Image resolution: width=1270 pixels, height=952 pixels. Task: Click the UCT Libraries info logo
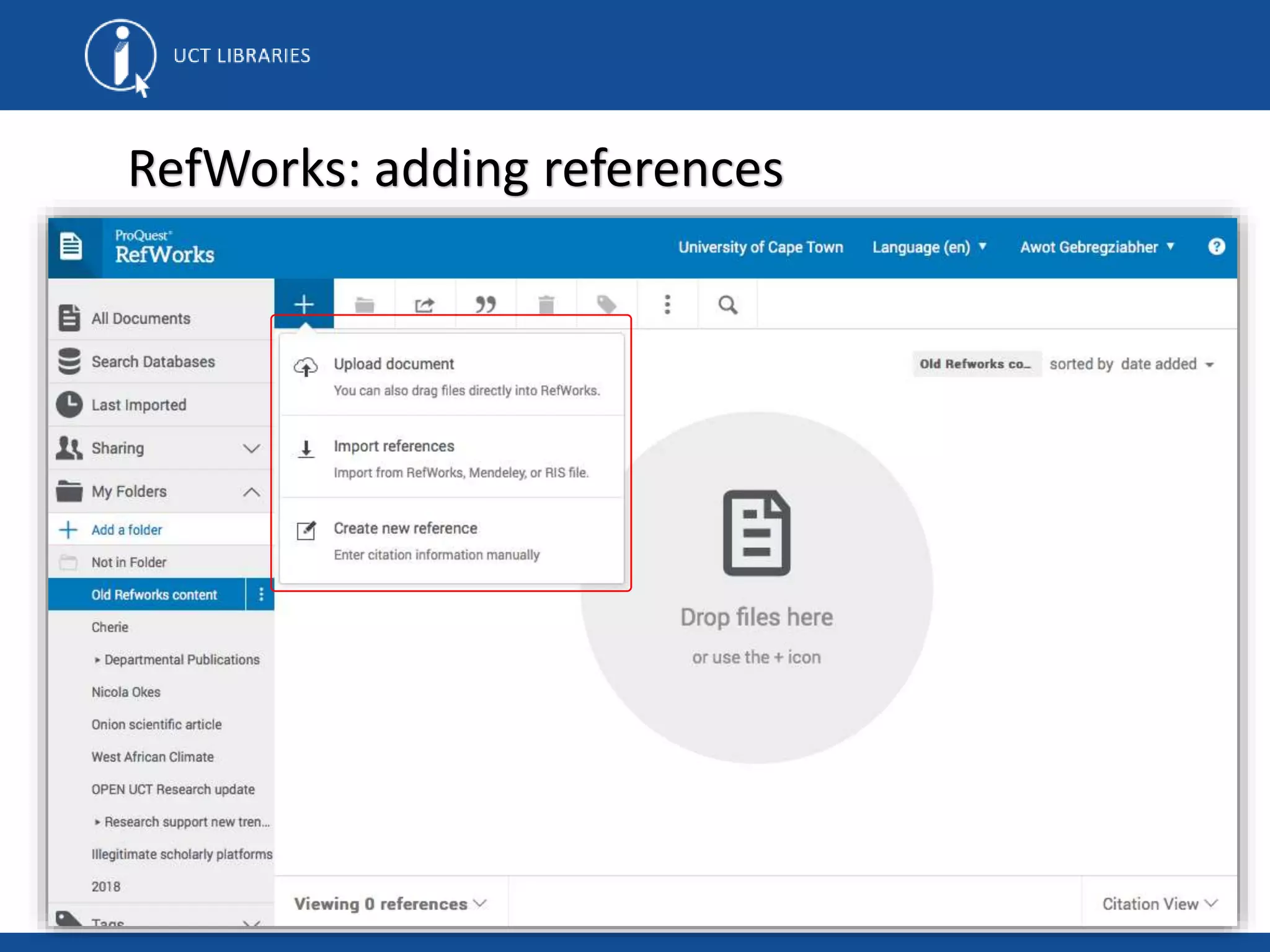(x=121, y=57)
